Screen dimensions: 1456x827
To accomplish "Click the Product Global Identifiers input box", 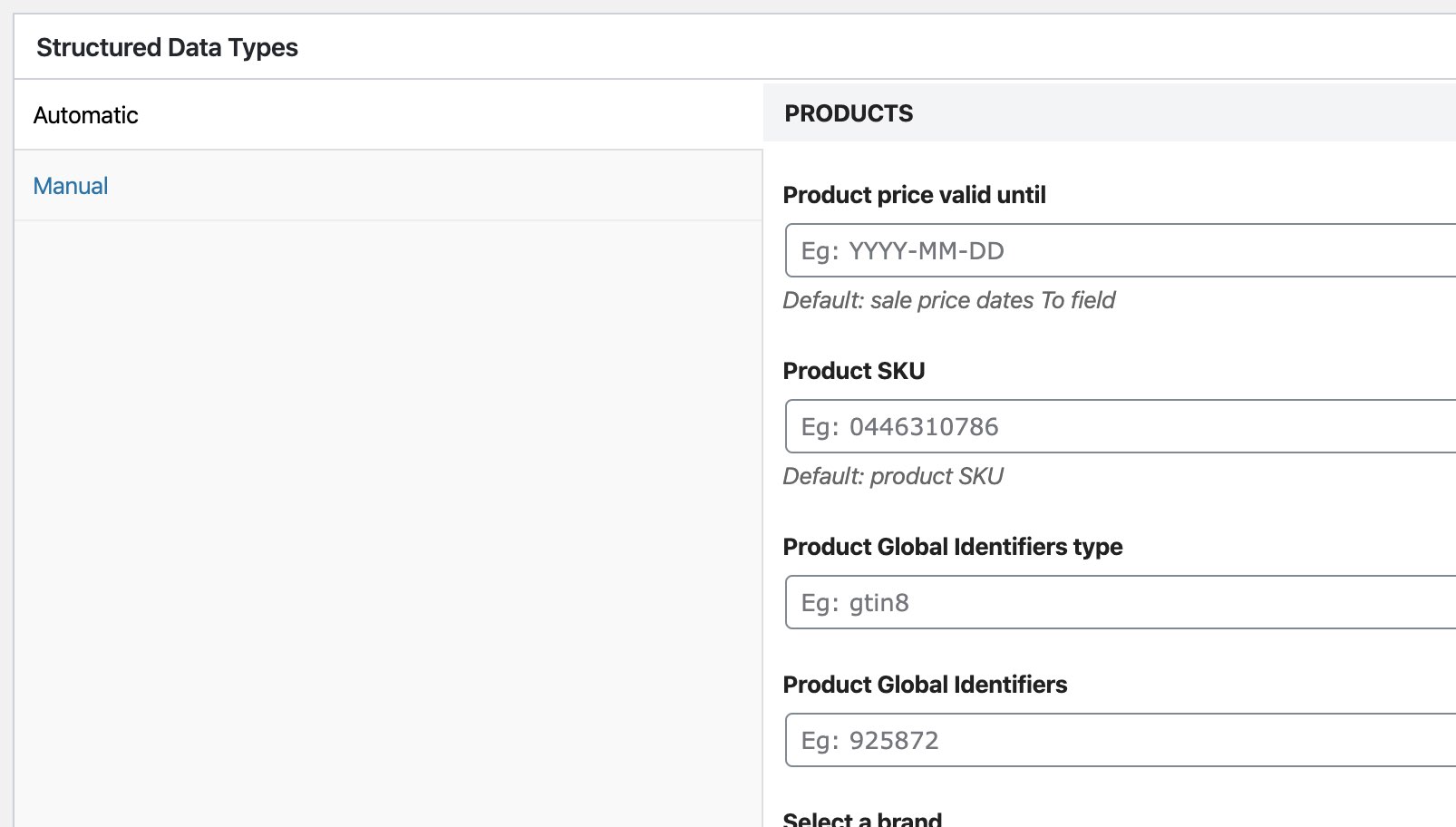I will tap(1121, 740).
